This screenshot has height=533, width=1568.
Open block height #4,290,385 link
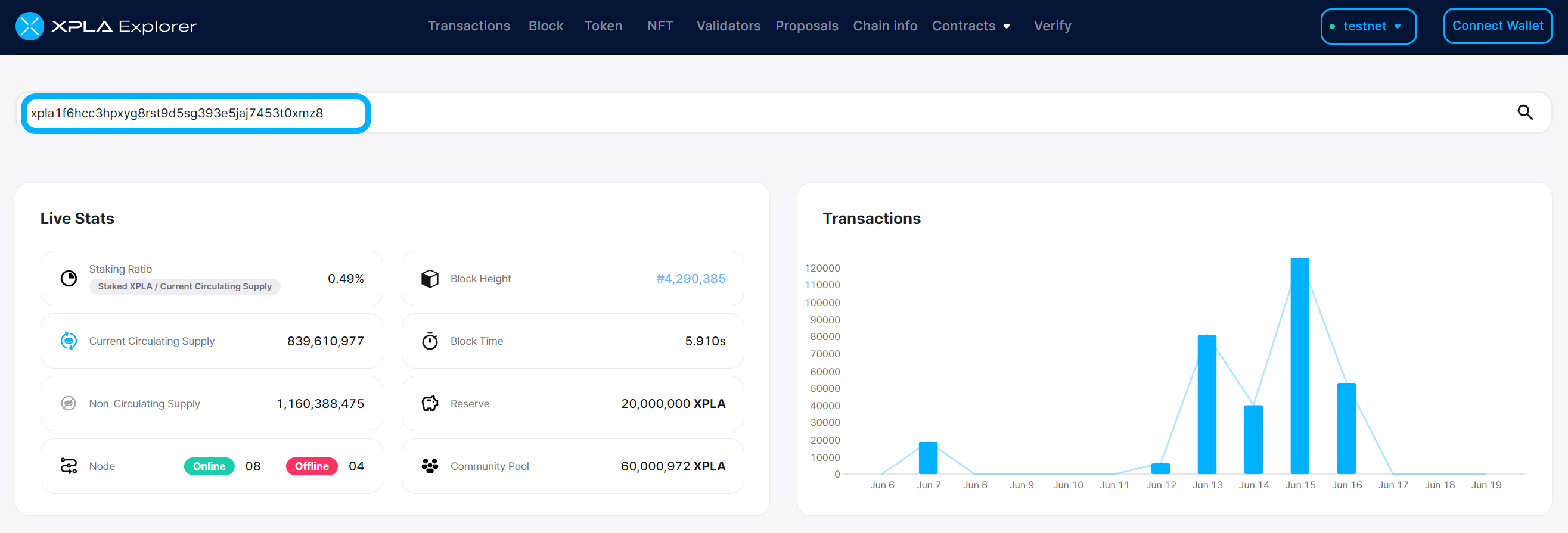pos(691,279)
